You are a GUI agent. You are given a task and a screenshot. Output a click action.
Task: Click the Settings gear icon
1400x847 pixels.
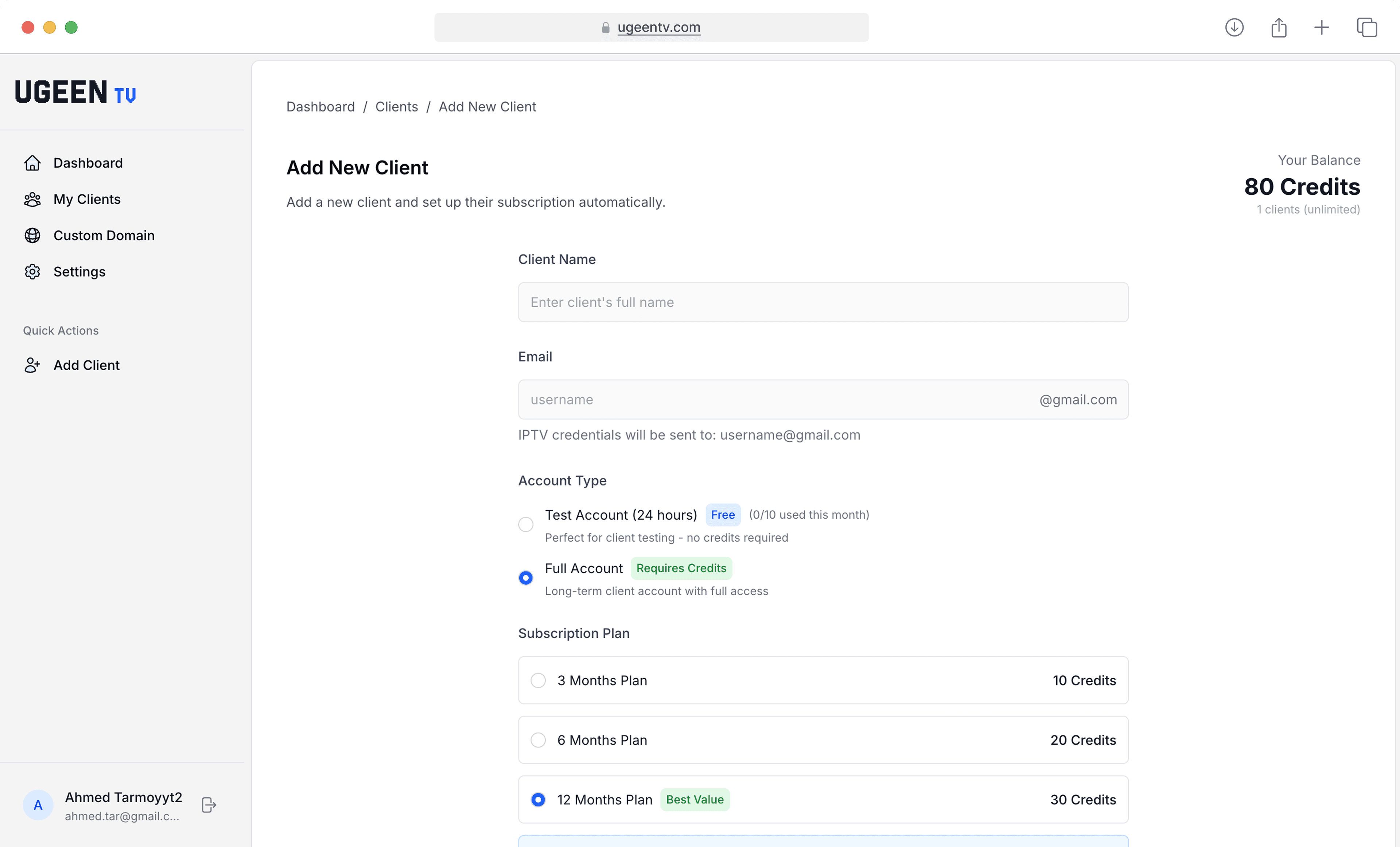[32, 272]
